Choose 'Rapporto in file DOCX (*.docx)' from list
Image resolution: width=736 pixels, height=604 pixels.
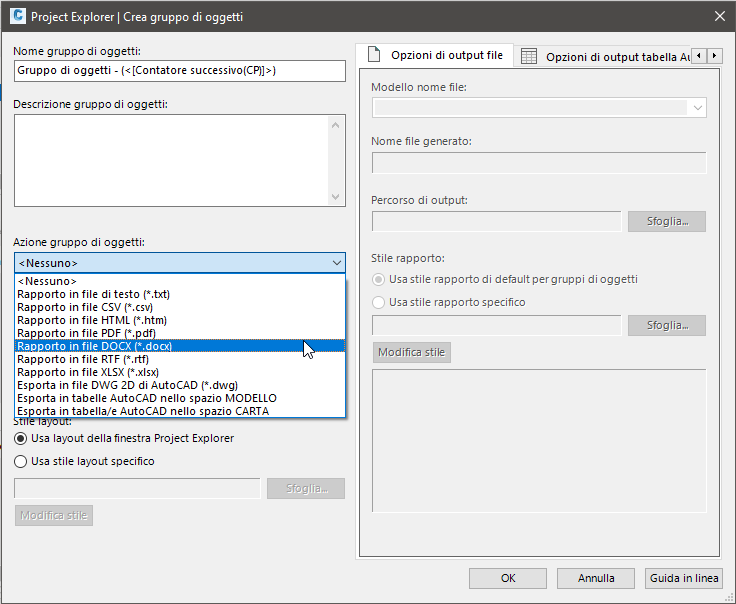(x=95, y=346)
